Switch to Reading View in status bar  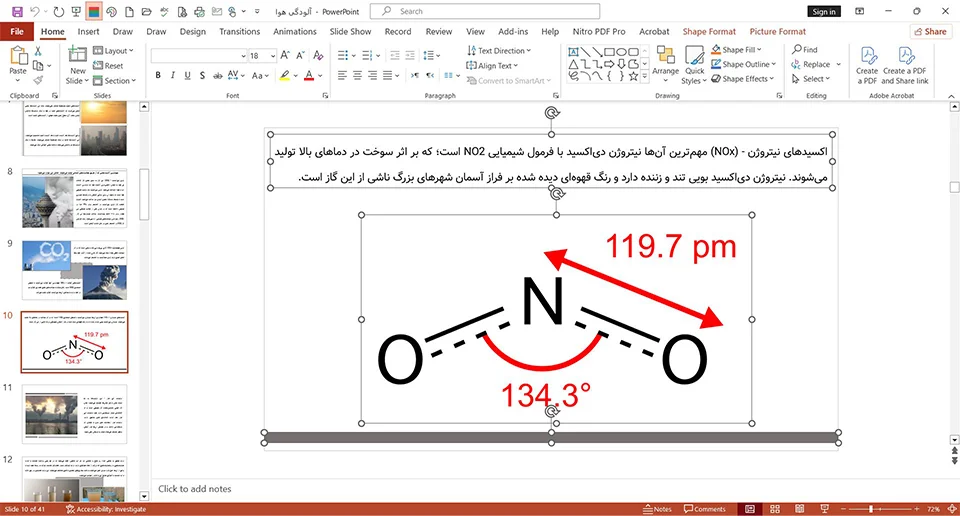[x=800, y=509]
